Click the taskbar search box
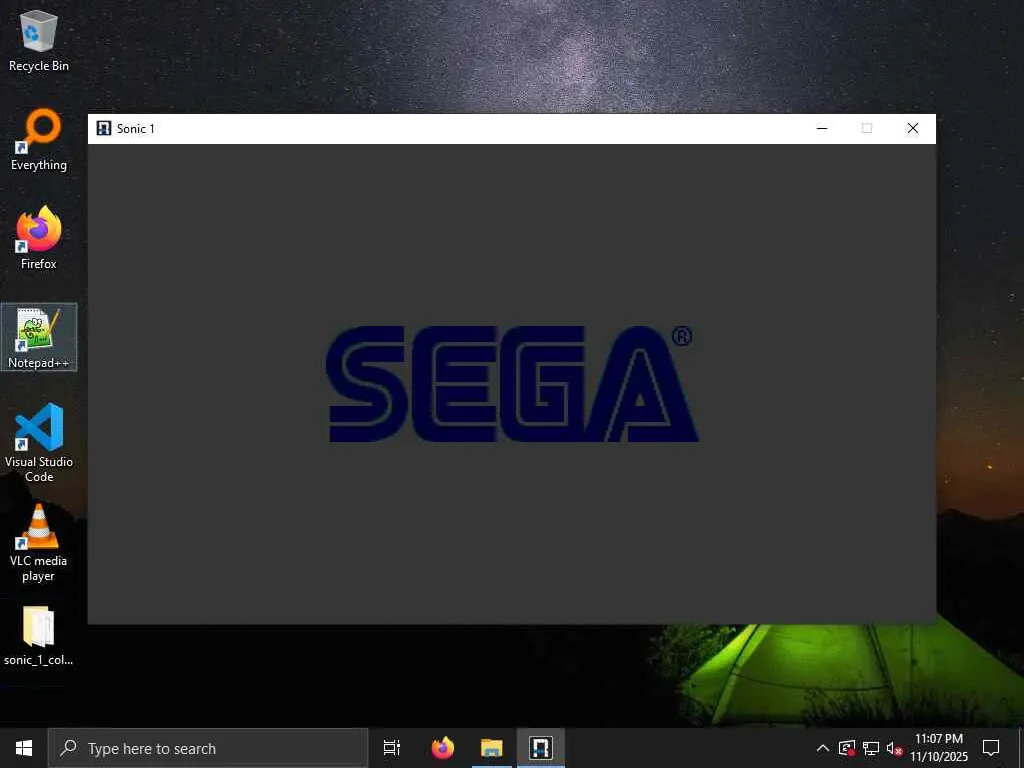The width and height of the screenshot is (1024, 768). 208,748
